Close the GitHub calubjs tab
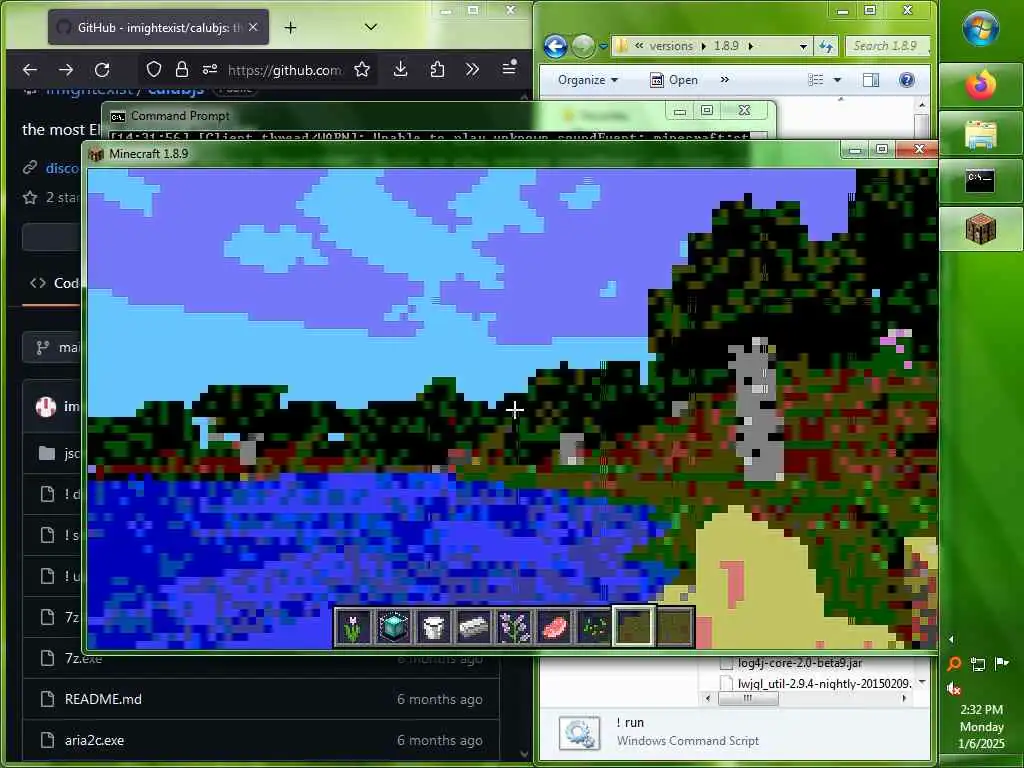The image size is (1024, 768). pyautogui.click(x=253, y=27)
